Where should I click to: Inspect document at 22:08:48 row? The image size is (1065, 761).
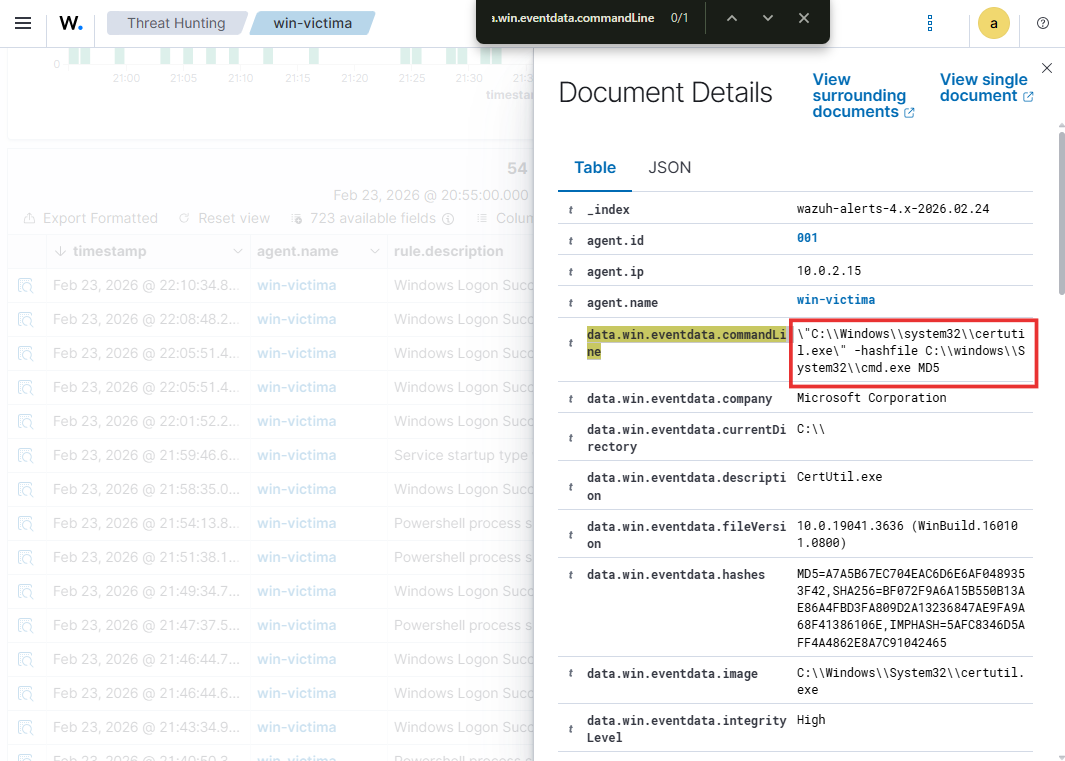(x=26, y=319)
